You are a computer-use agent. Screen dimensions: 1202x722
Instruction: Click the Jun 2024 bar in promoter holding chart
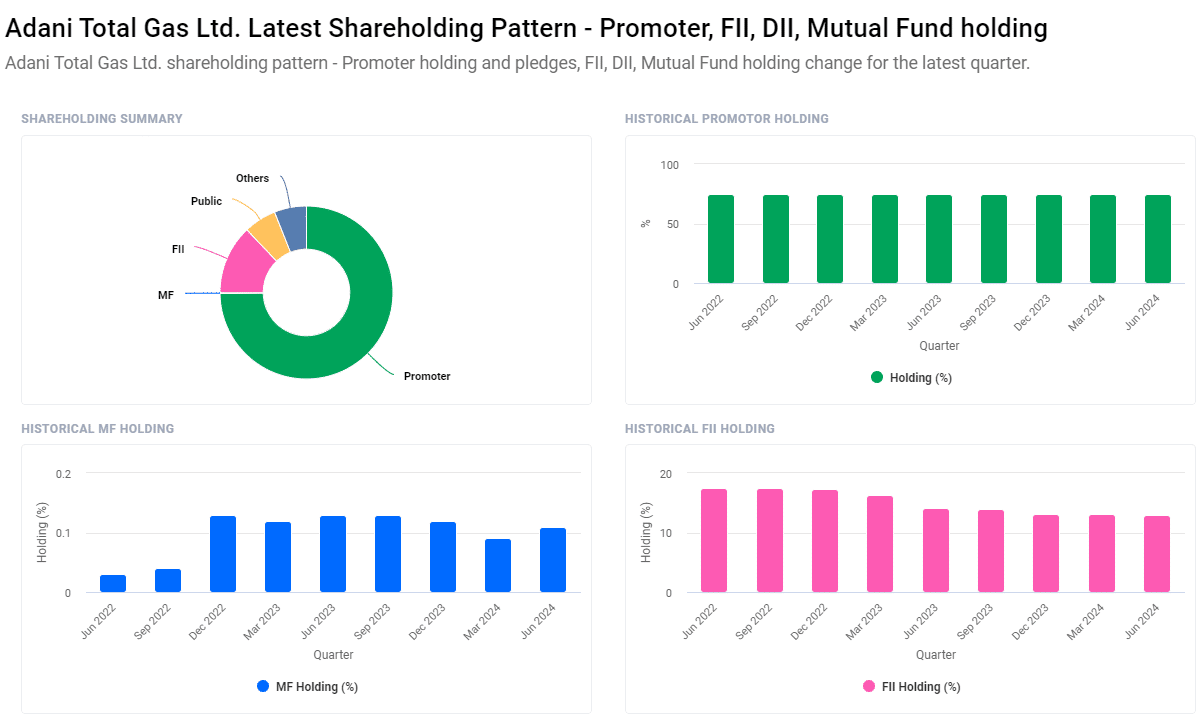1158,239
